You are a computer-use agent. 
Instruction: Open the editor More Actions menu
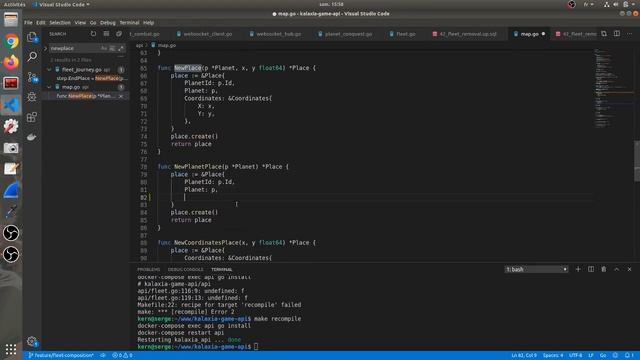tap(629, 34)
